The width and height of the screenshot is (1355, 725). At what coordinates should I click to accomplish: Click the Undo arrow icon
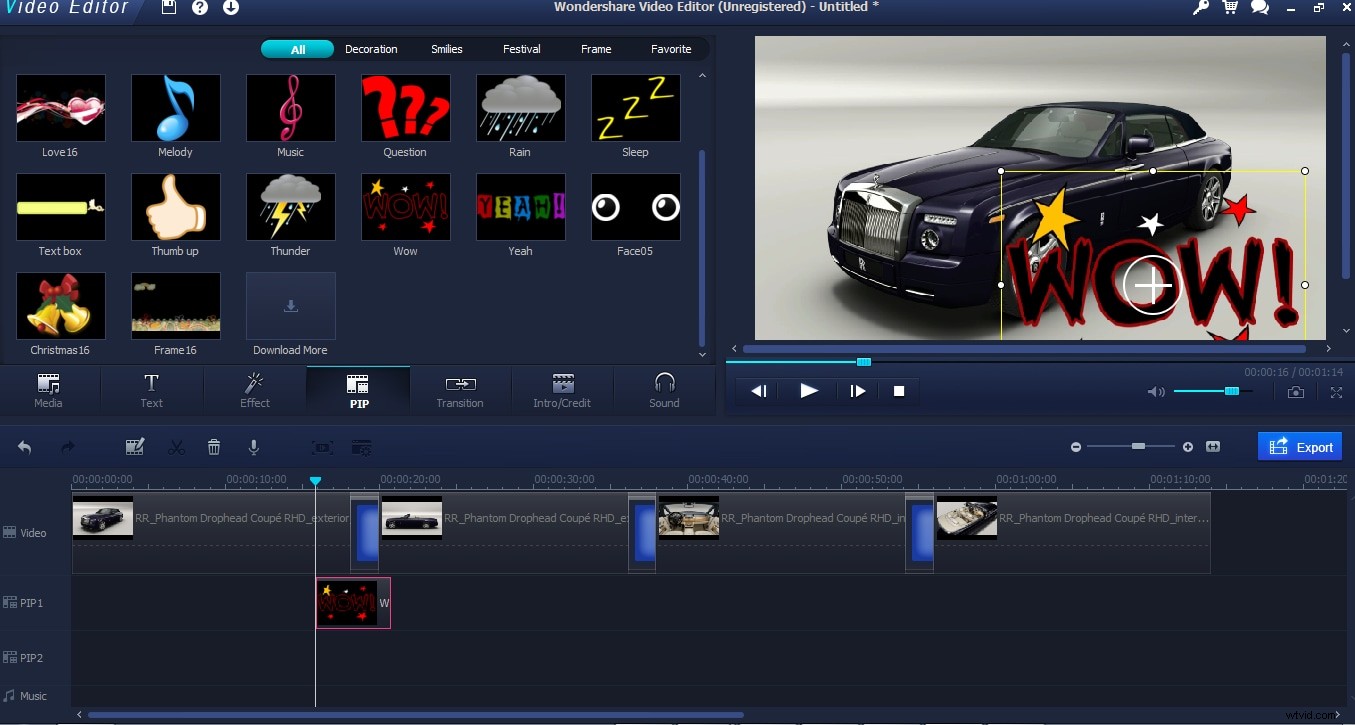(24, 446)
